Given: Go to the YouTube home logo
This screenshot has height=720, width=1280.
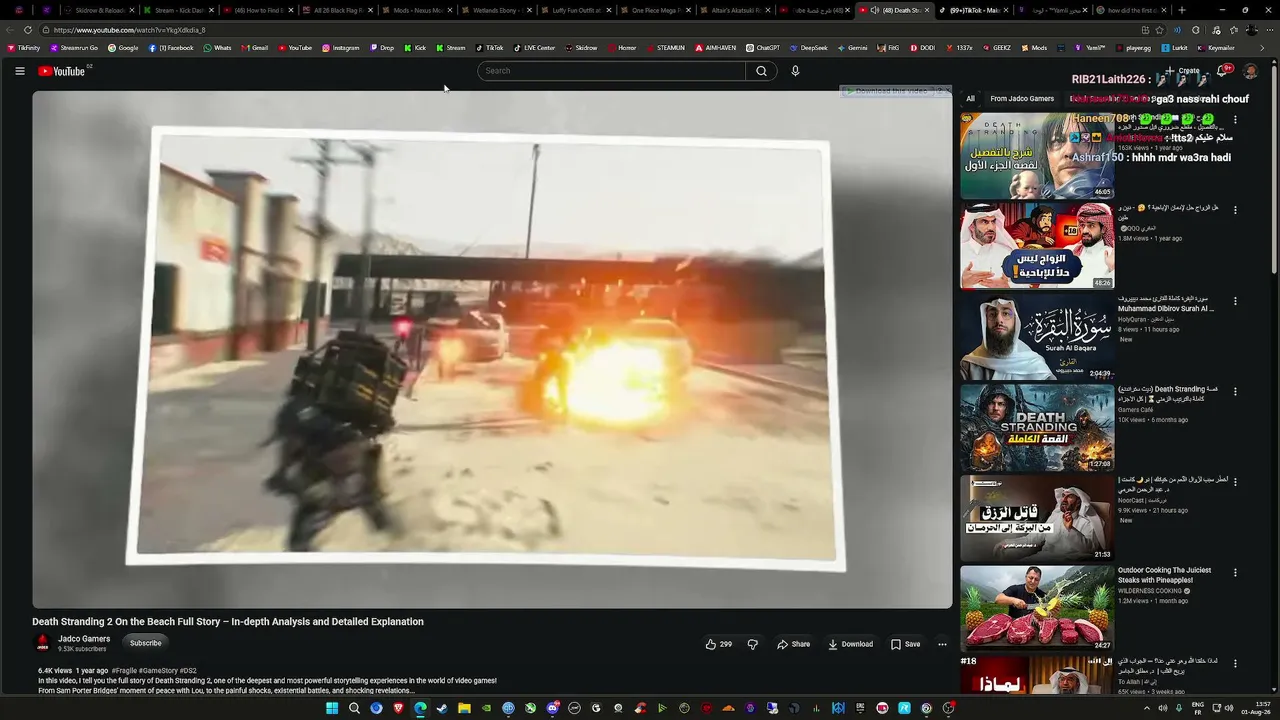Looking at the screenshot, I should point(62,71).
